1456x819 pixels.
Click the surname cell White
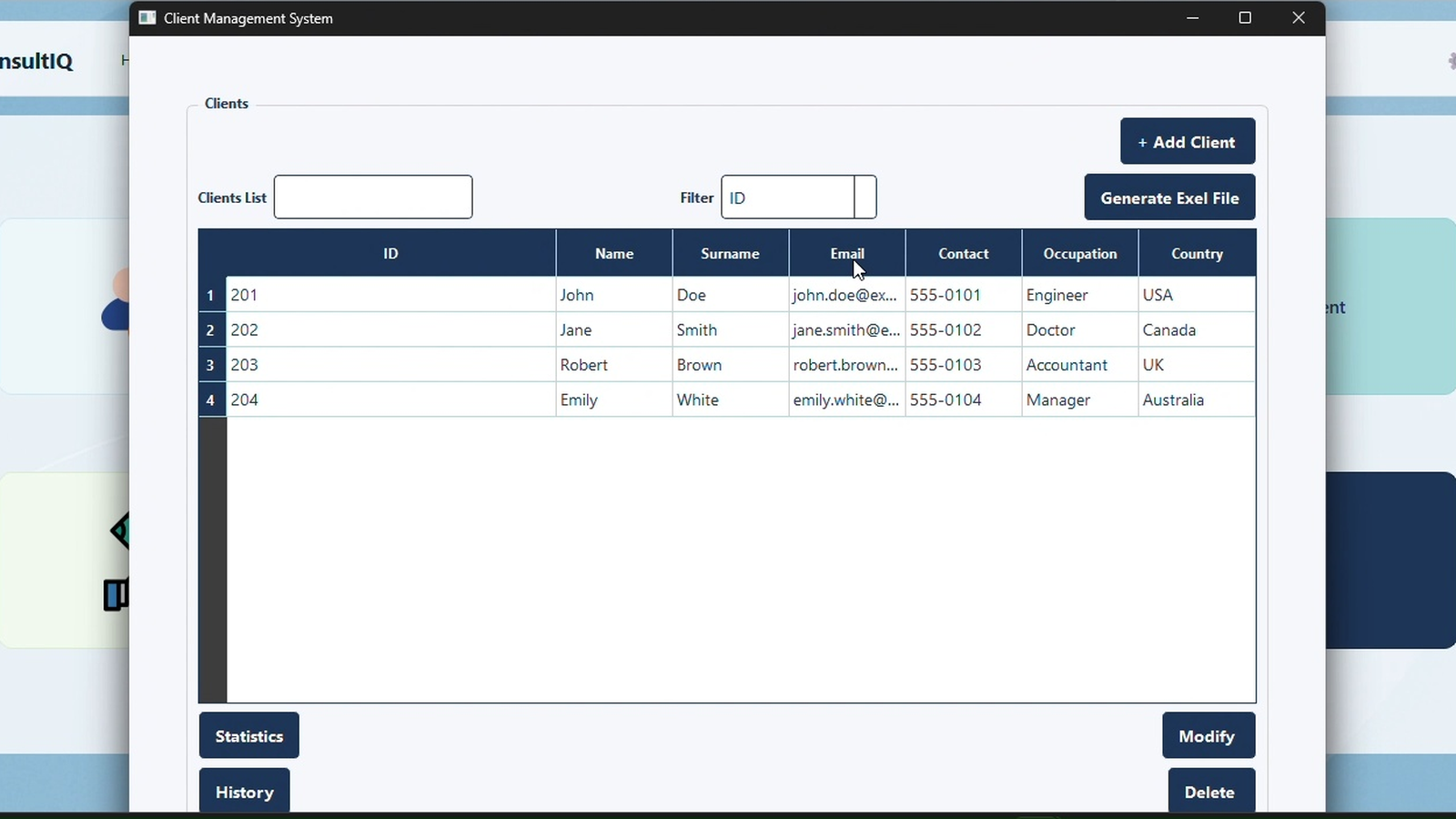click(x=731, y=399)
